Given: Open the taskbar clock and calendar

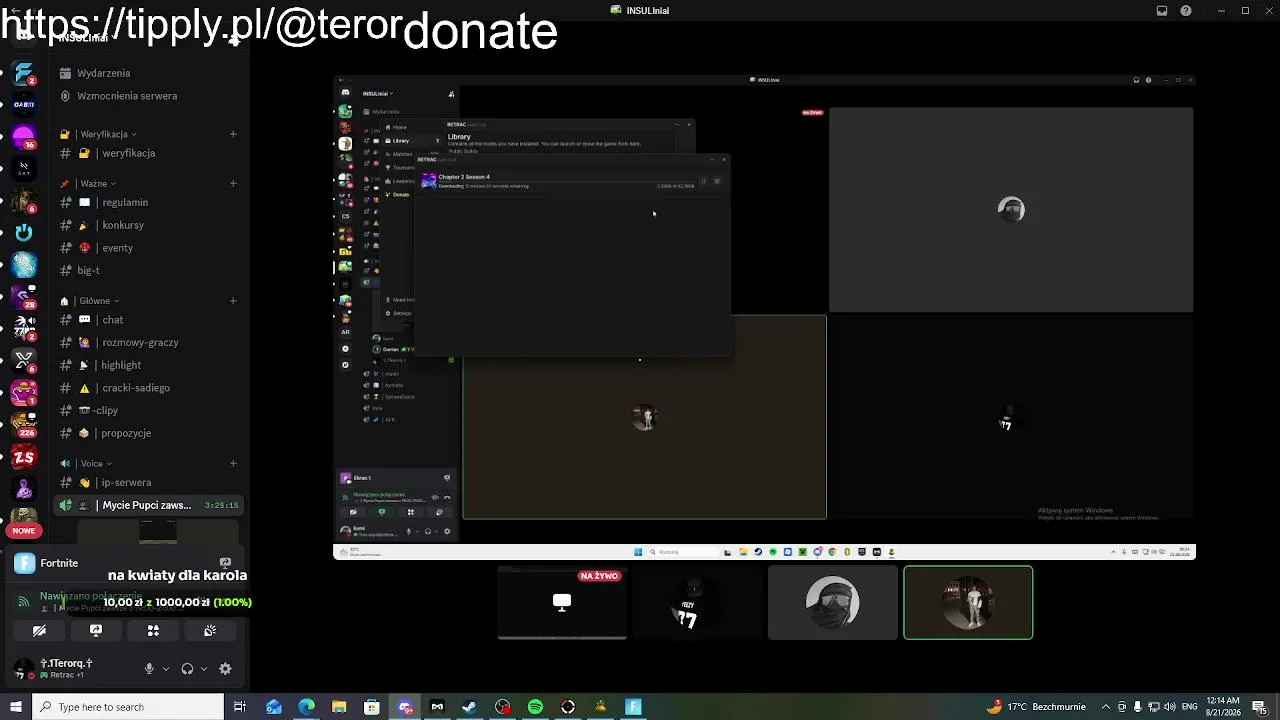Looking at the screenshot, I should tap(1223, 707).
